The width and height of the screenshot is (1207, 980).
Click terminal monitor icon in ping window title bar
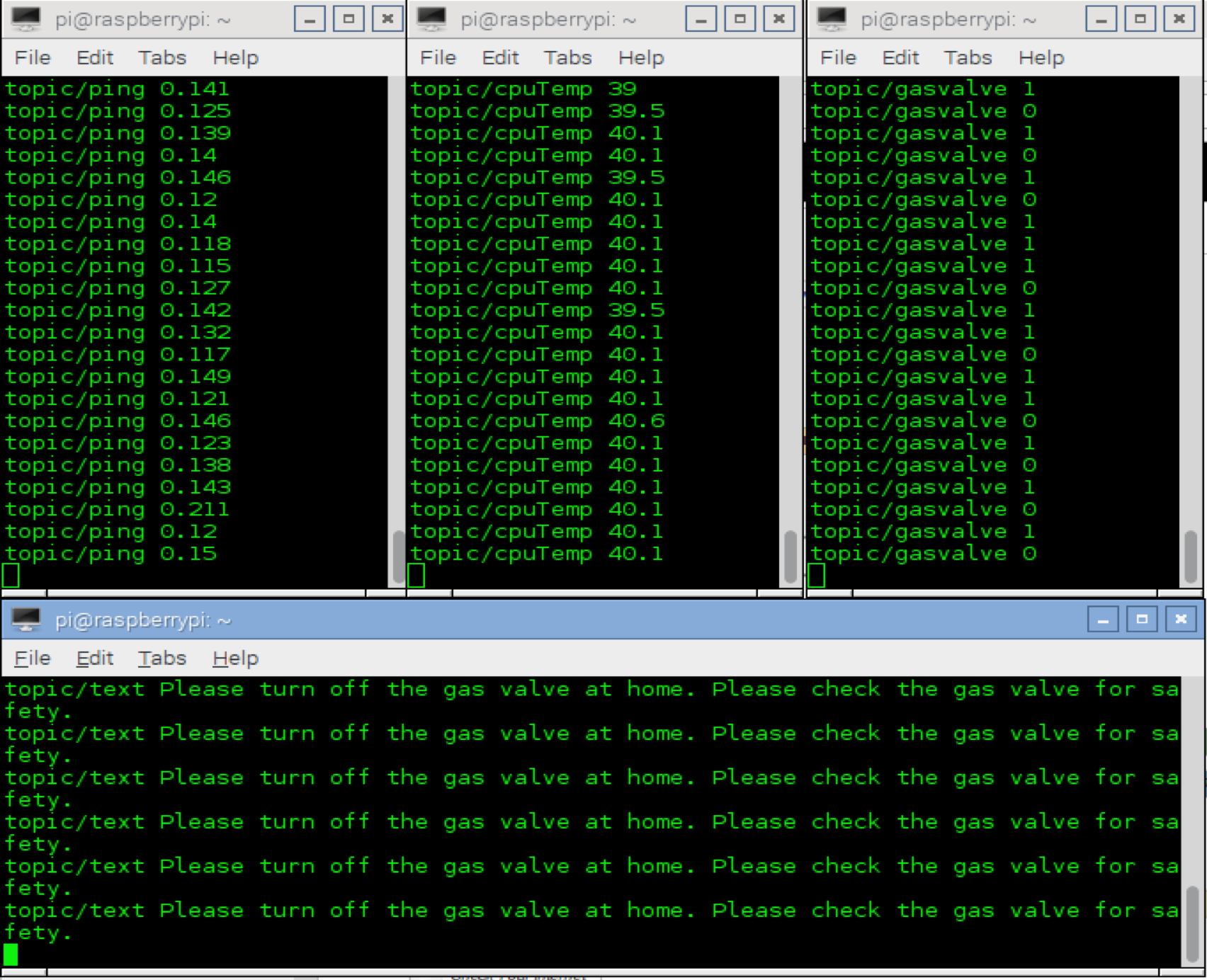(26, 19)
